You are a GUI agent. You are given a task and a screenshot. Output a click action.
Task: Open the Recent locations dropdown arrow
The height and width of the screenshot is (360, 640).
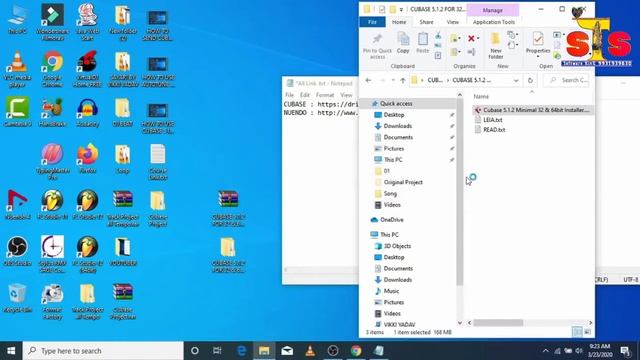pyautogui.click(x=393, y=80)
